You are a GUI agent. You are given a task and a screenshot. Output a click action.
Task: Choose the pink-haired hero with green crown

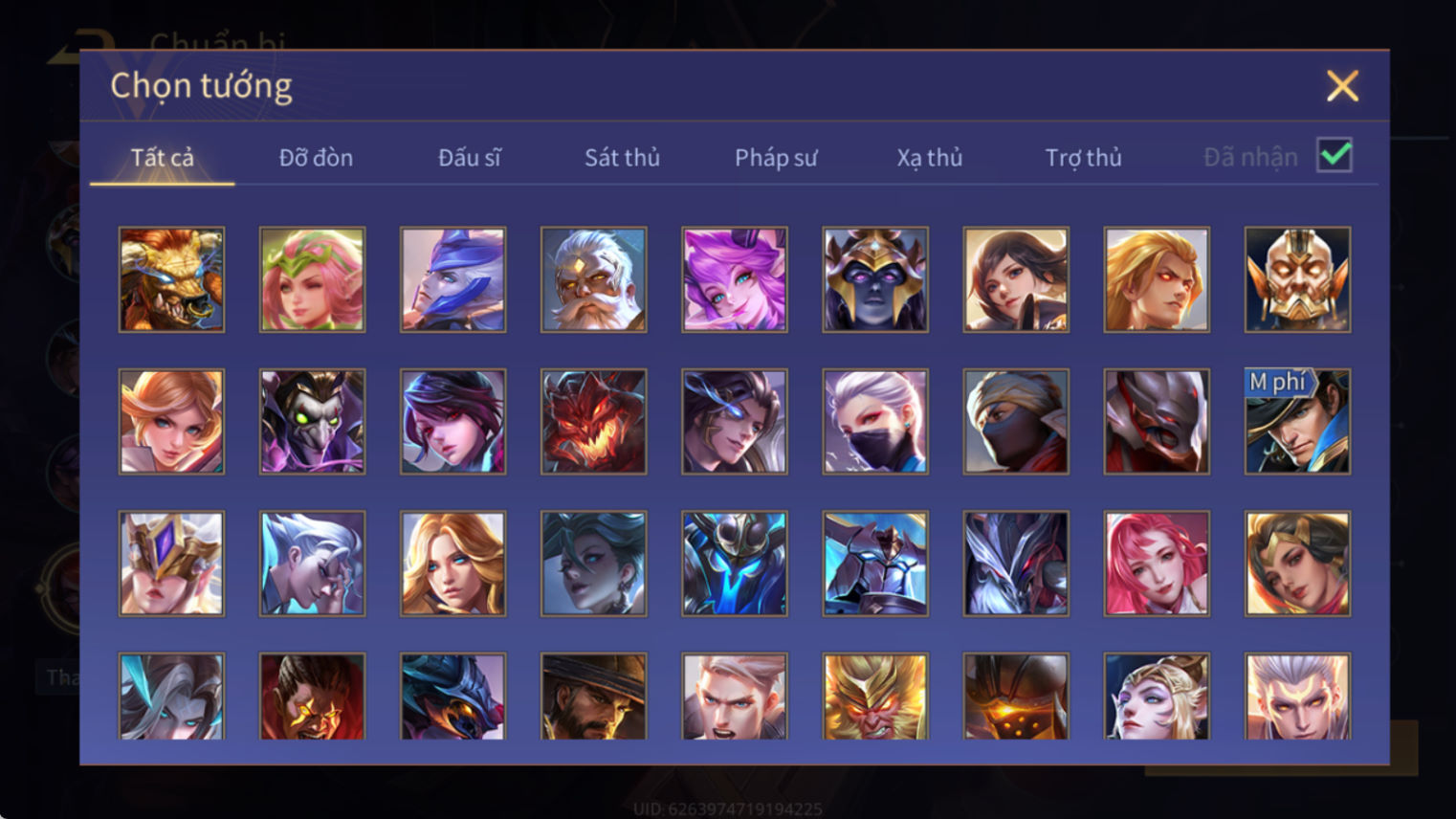click(x=313, y=279)
